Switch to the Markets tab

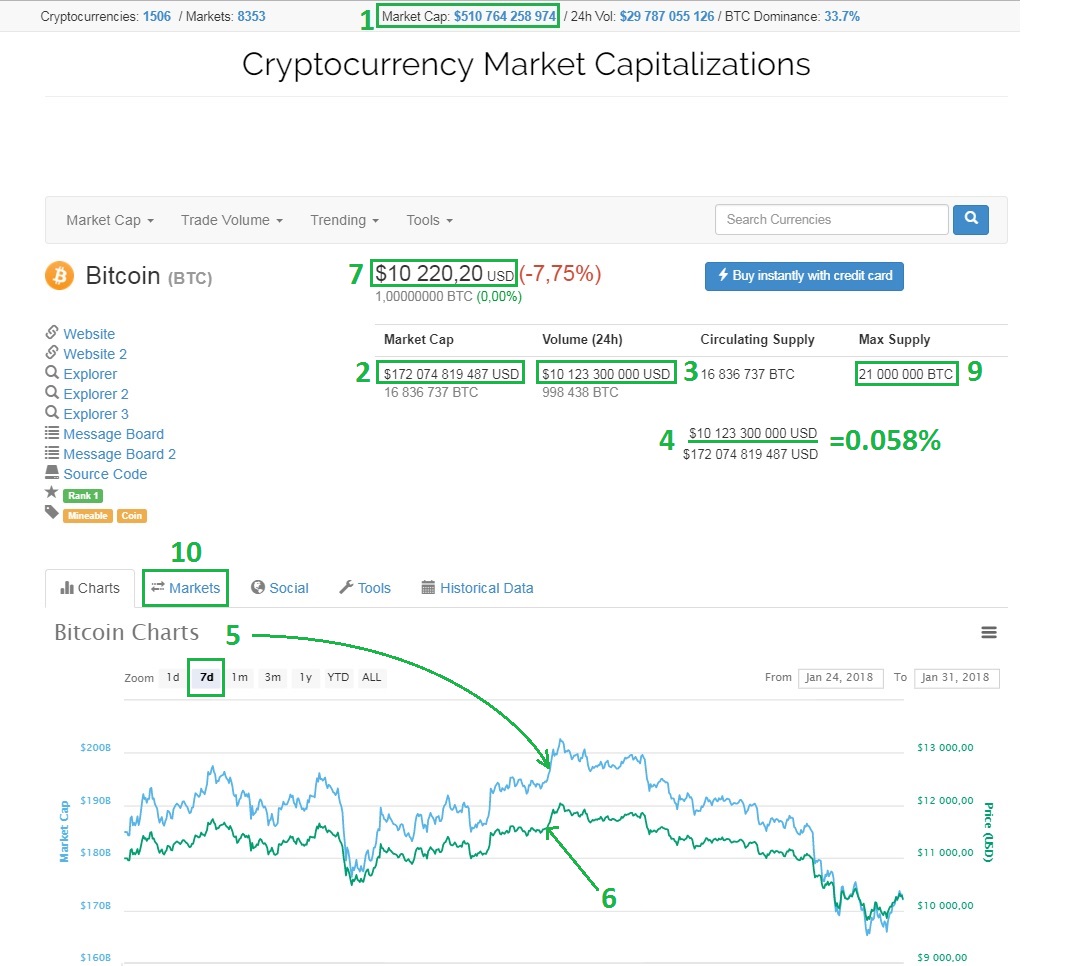(186, 588)
